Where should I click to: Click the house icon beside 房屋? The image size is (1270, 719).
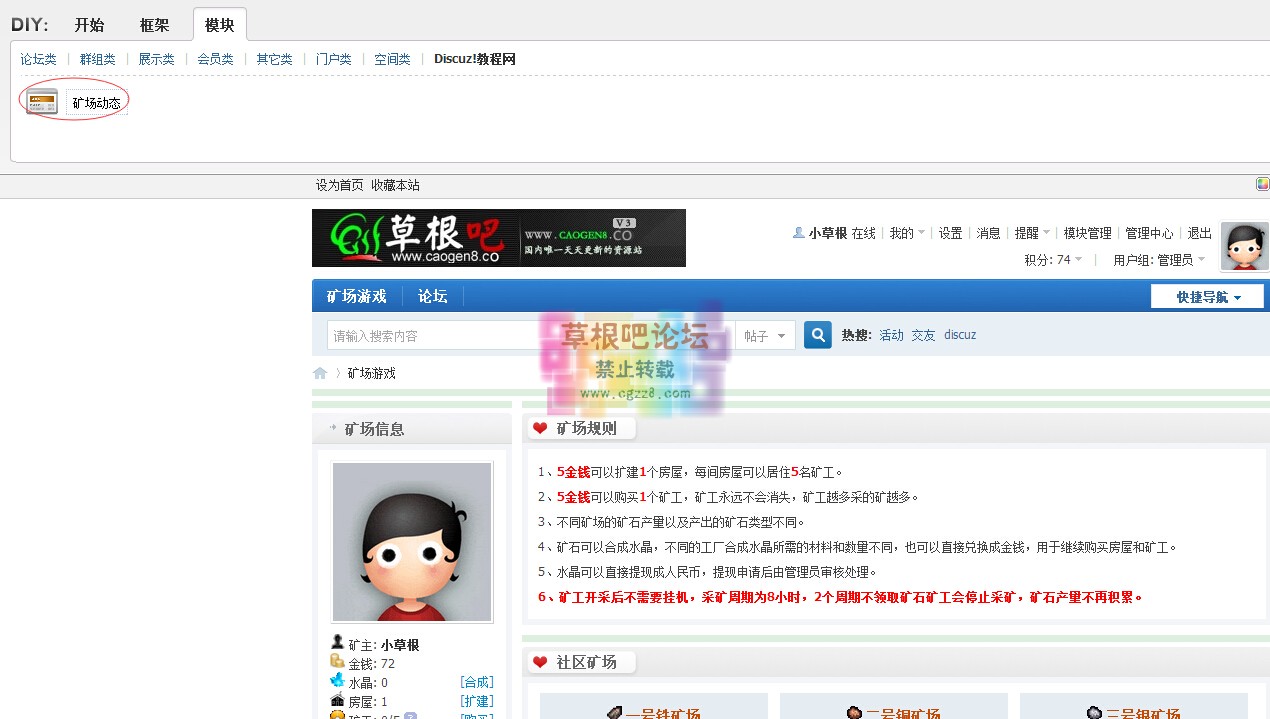338,701
